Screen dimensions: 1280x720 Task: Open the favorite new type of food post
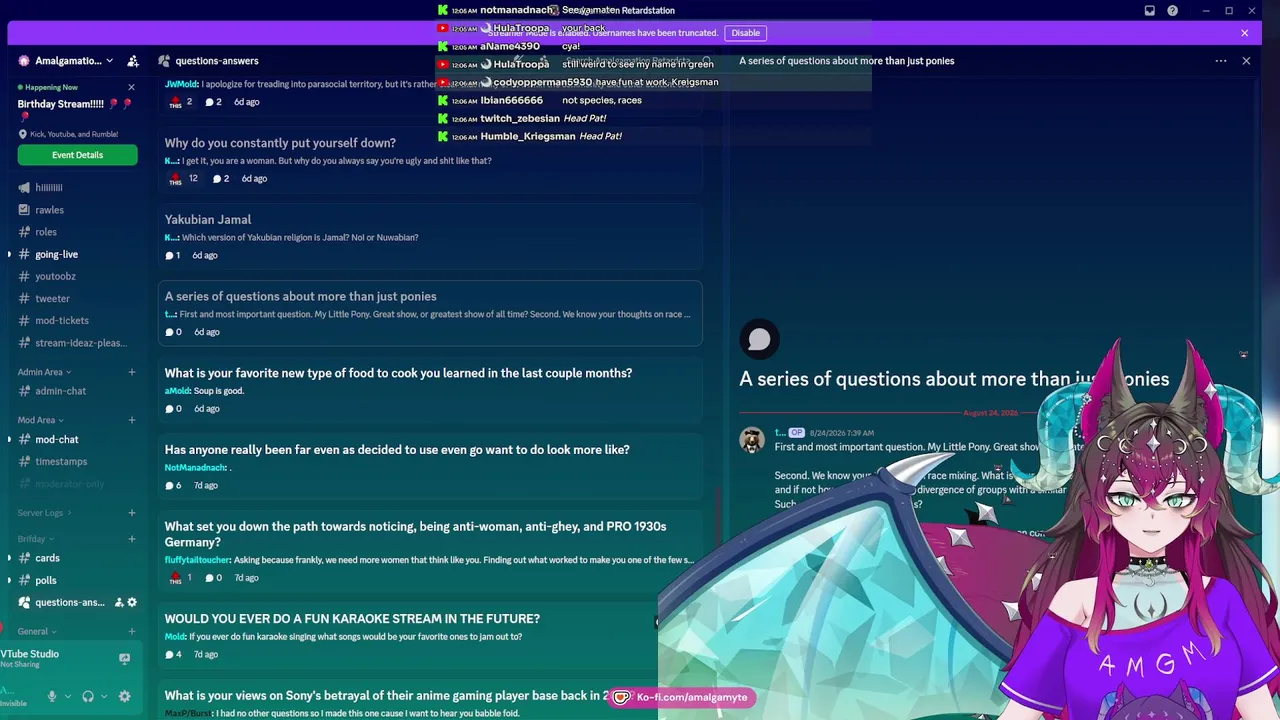430,390
